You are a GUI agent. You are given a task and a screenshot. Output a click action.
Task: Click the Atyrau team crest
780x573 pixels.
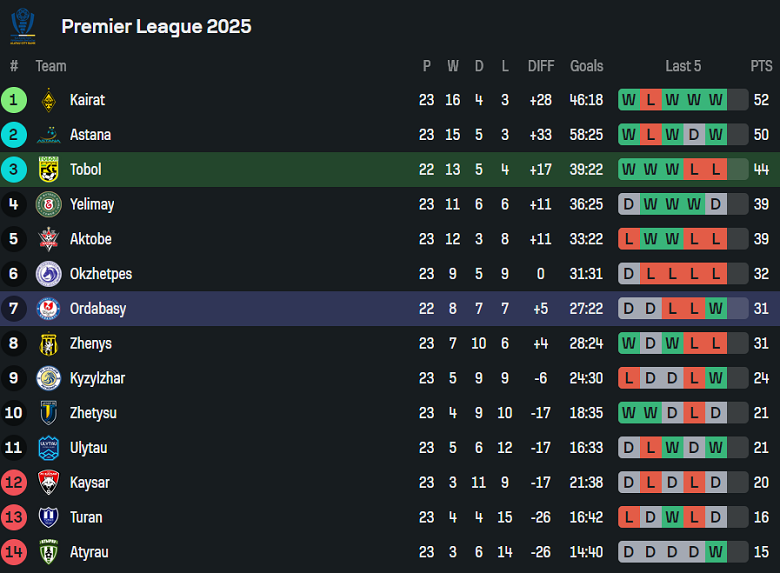click(x=48, y=552)
